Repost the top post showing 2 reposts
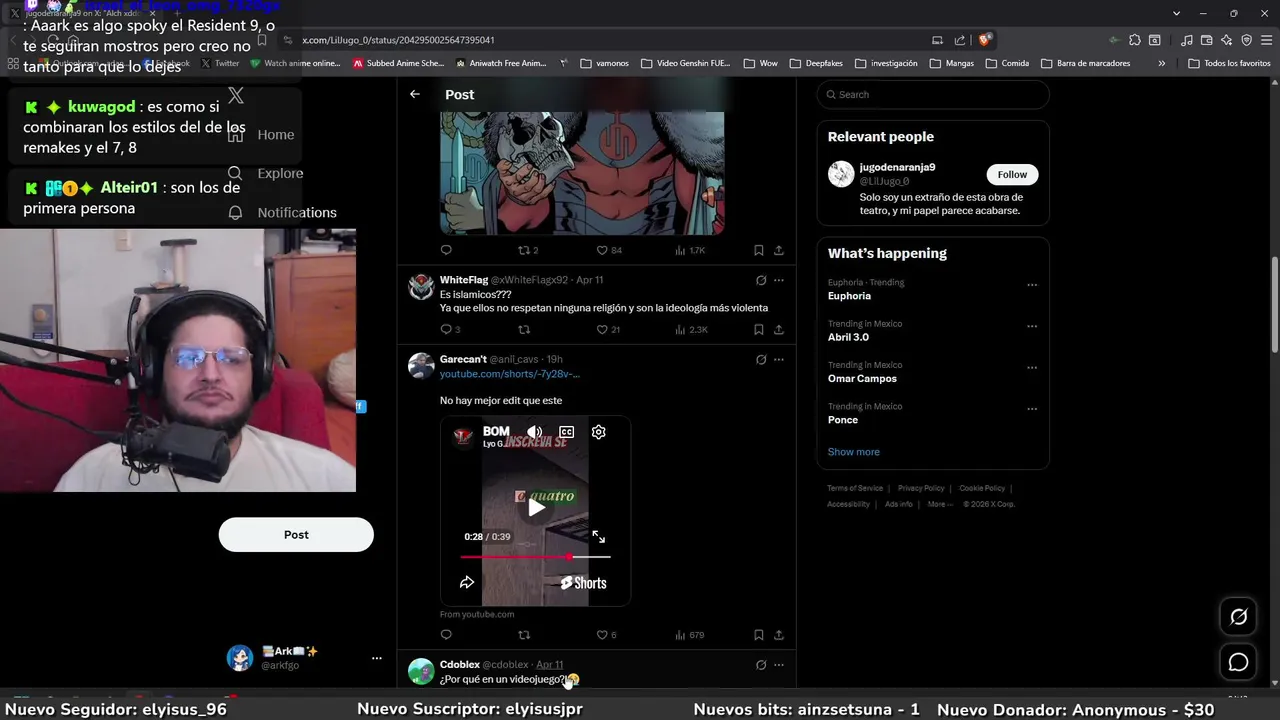This screenshot has width=1280, height=720. click(528, 250)
